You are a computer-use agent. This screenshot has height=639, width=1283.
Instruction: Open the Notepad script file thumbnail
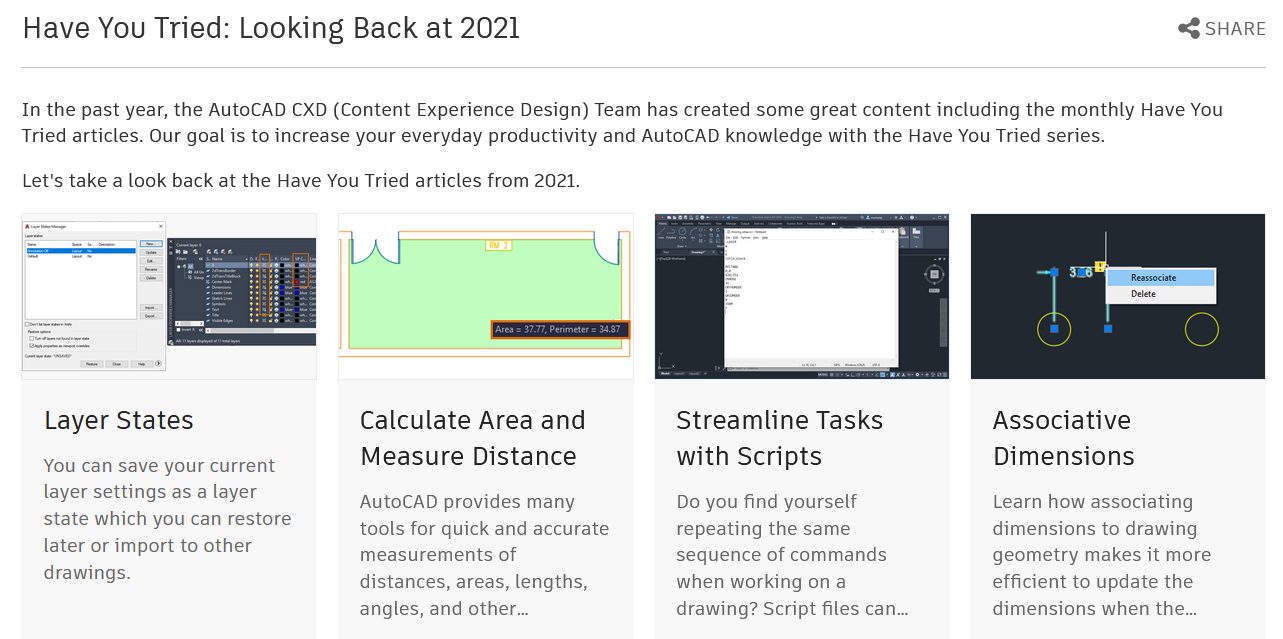[801, 296]
